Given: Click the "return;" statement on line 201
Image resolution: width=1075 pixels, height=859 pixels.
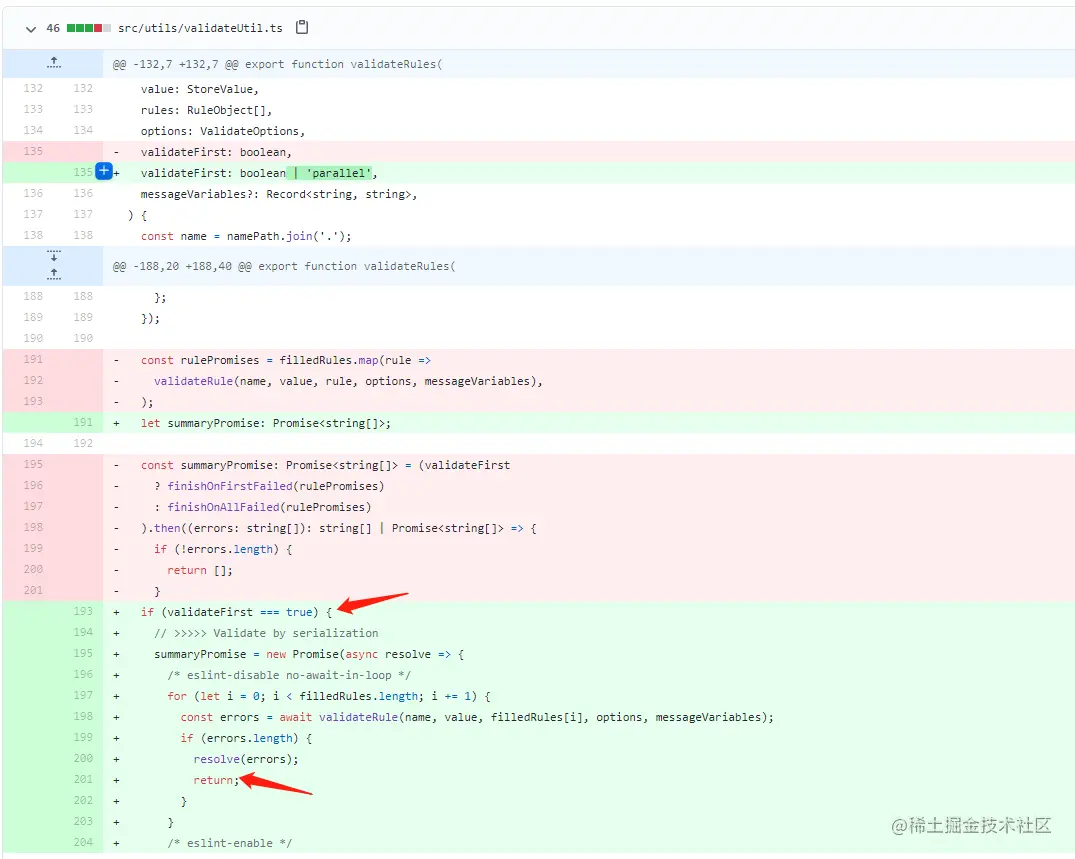Looking at the screenshot, I should click(217, 780).
